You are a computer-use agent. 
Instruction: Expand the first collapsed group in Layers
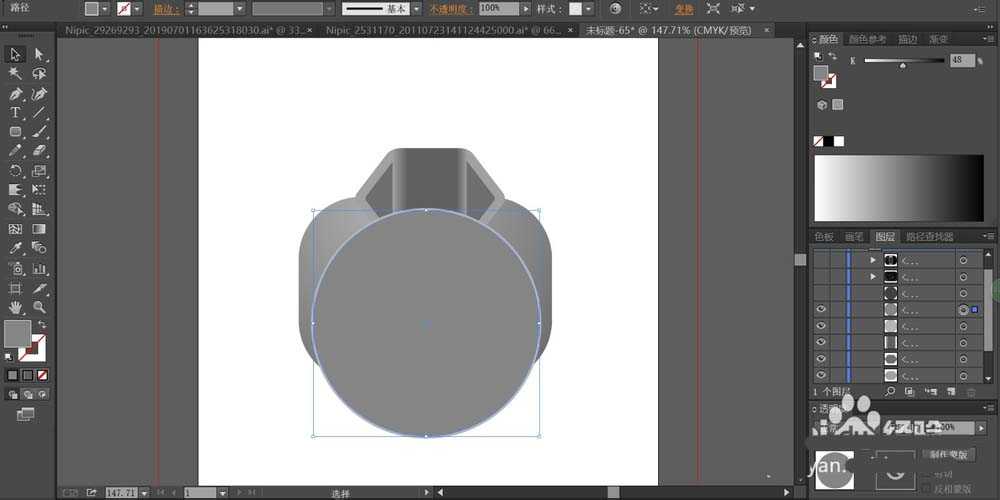(x=875, y=260)
